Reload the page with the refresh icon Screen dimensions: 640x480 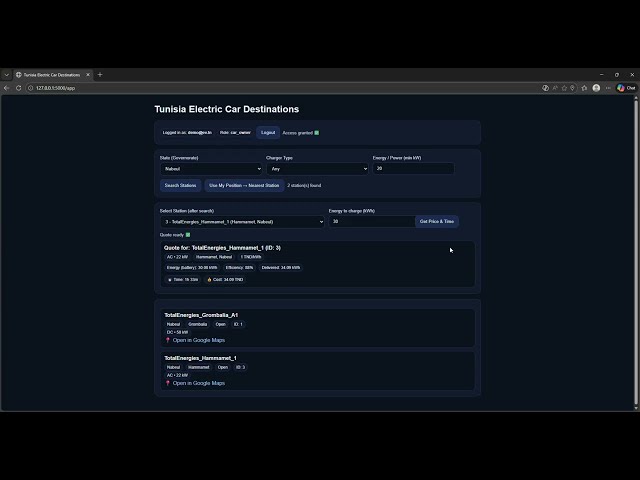coord(18,88)
